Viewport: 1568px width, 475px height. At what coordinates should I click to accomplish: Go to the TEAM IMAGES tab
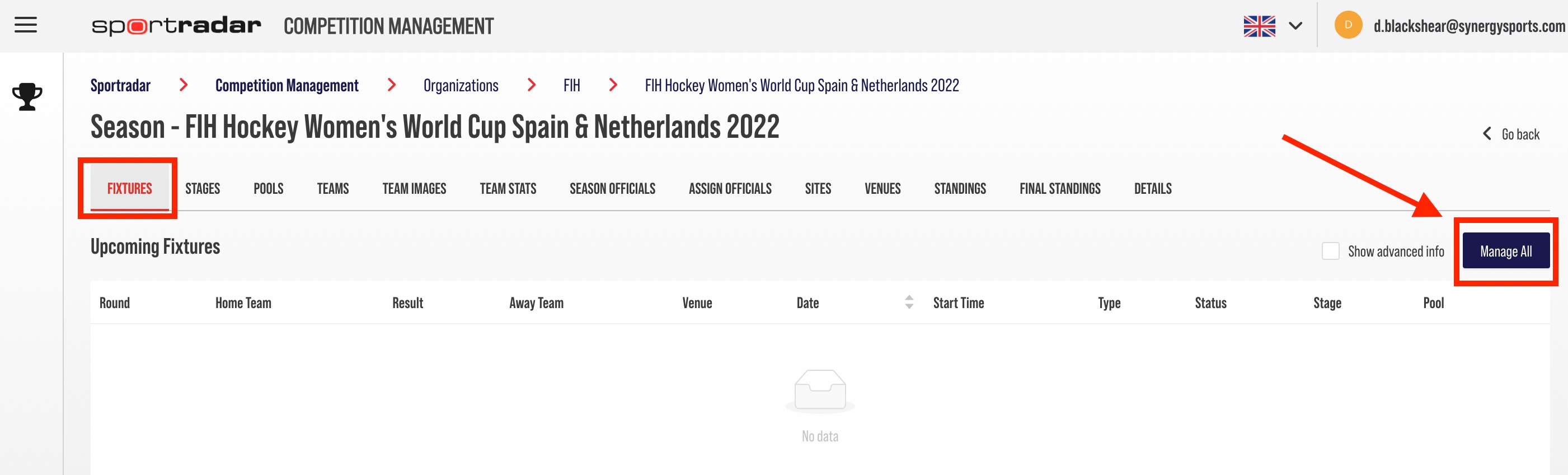414,188
